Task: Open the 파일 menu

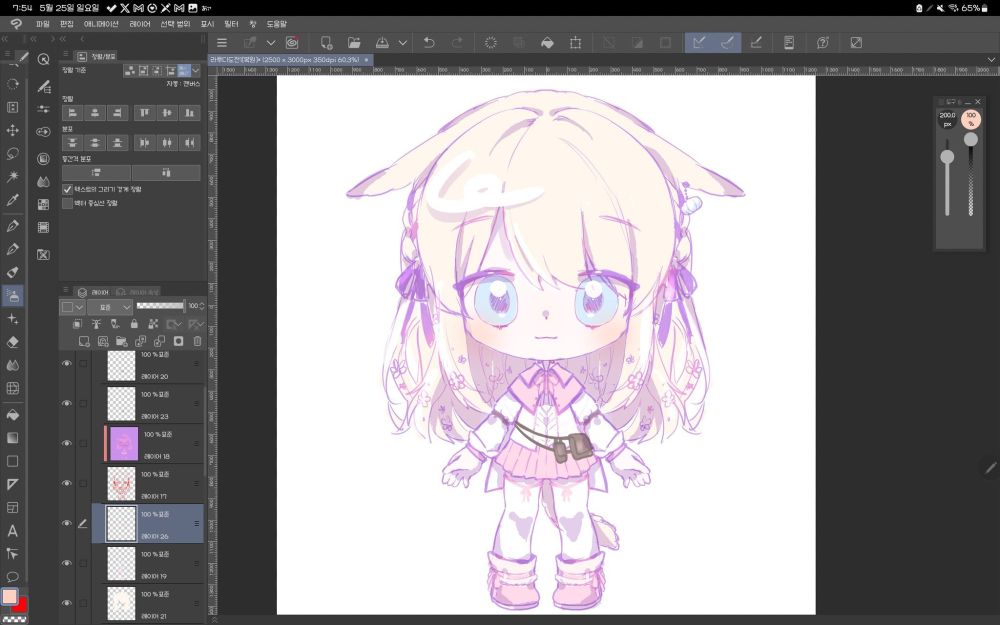Action: (43, 24)
